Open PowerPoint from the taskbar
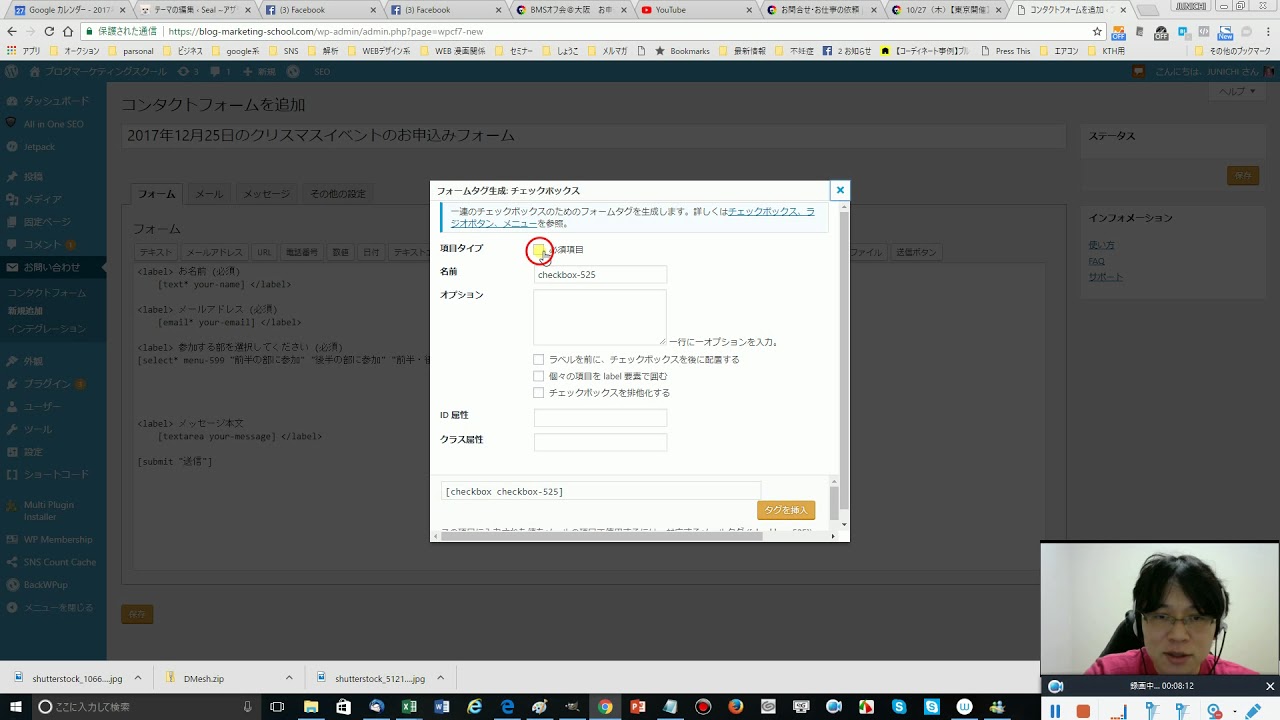The height and width of the screenshot is (720, 1280). pos(637,707)
